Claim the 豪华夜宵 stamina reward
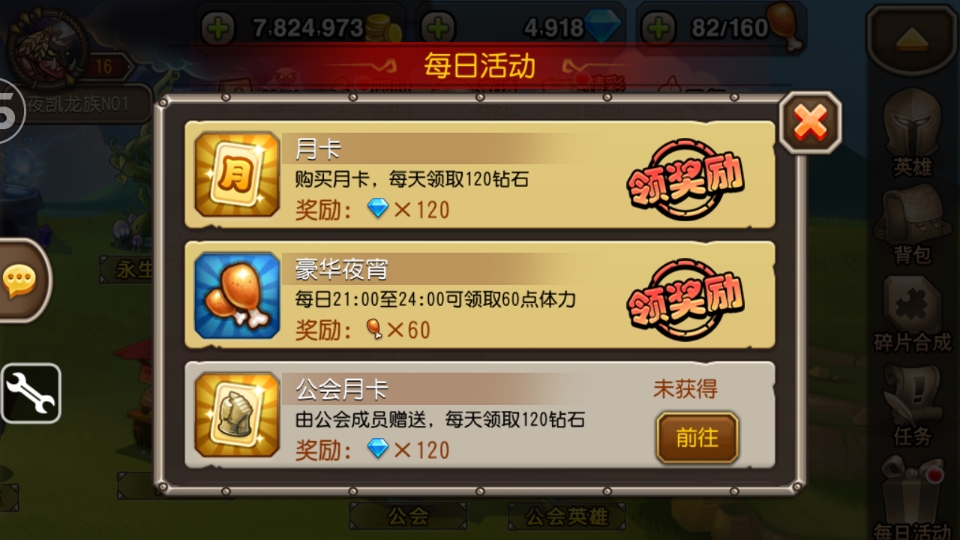This screenshot has height=540, width=960. point(685,299)
